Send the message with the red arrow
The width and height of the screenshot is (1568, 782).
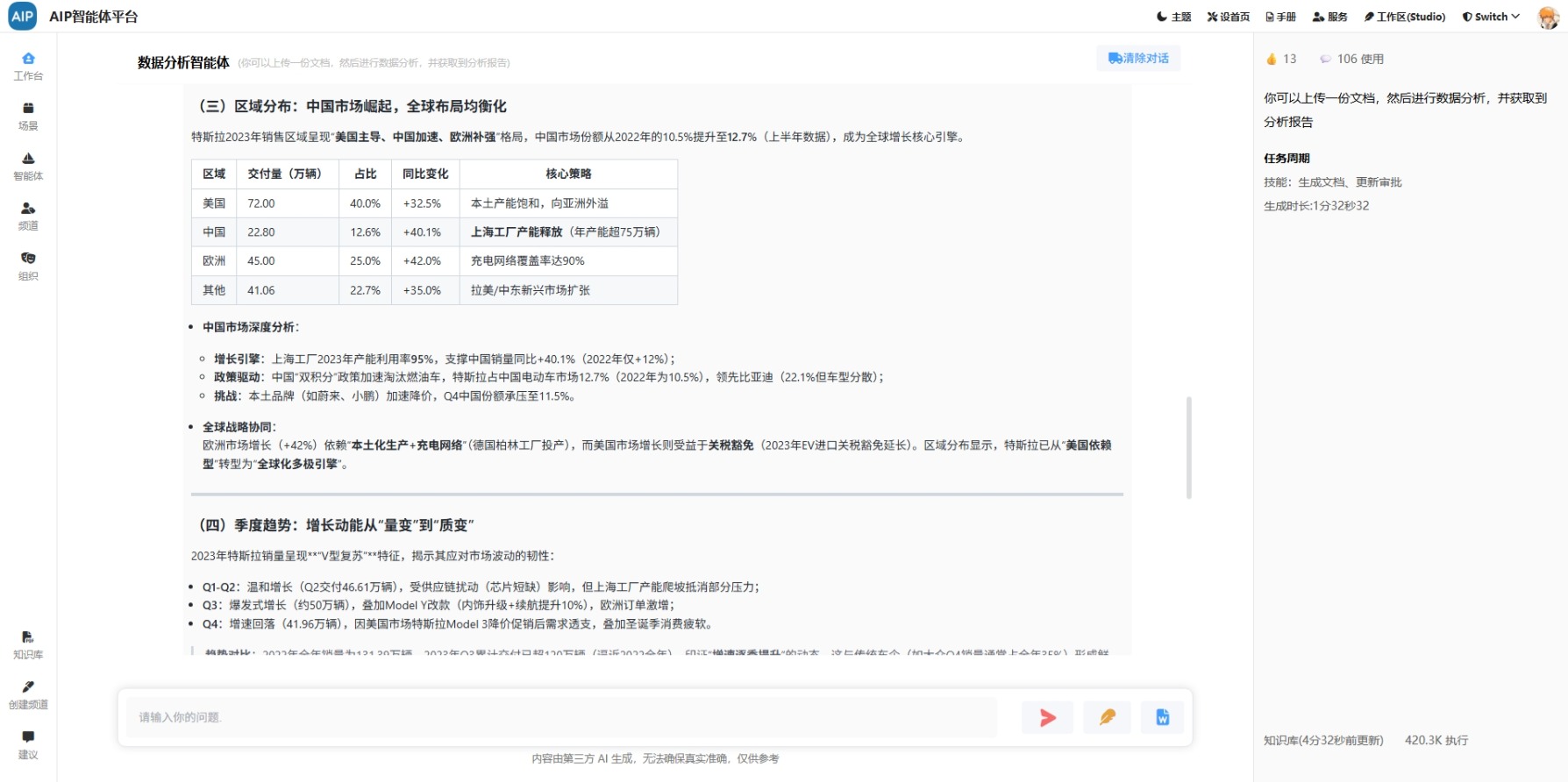[1047, 718]
